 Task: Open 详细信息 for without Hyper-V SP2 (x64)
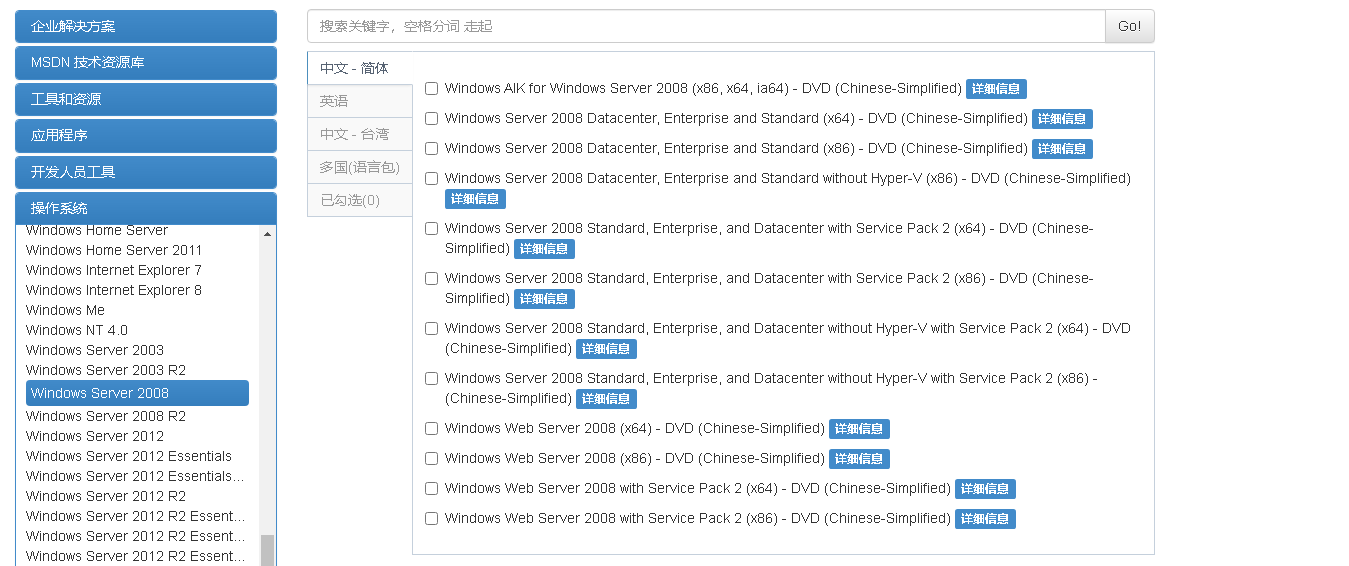pyautogui.click(x=606, y=349)
